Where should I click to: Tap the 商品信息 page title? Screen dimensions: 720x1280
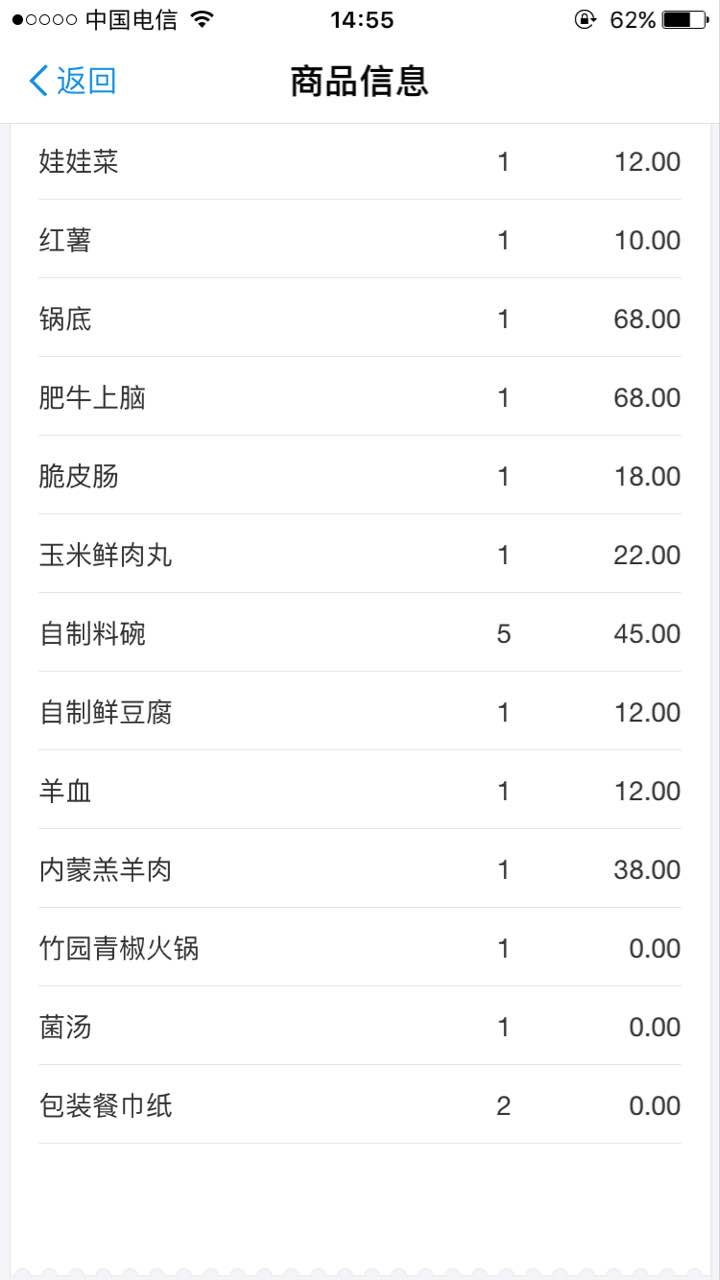pos(359,81)
